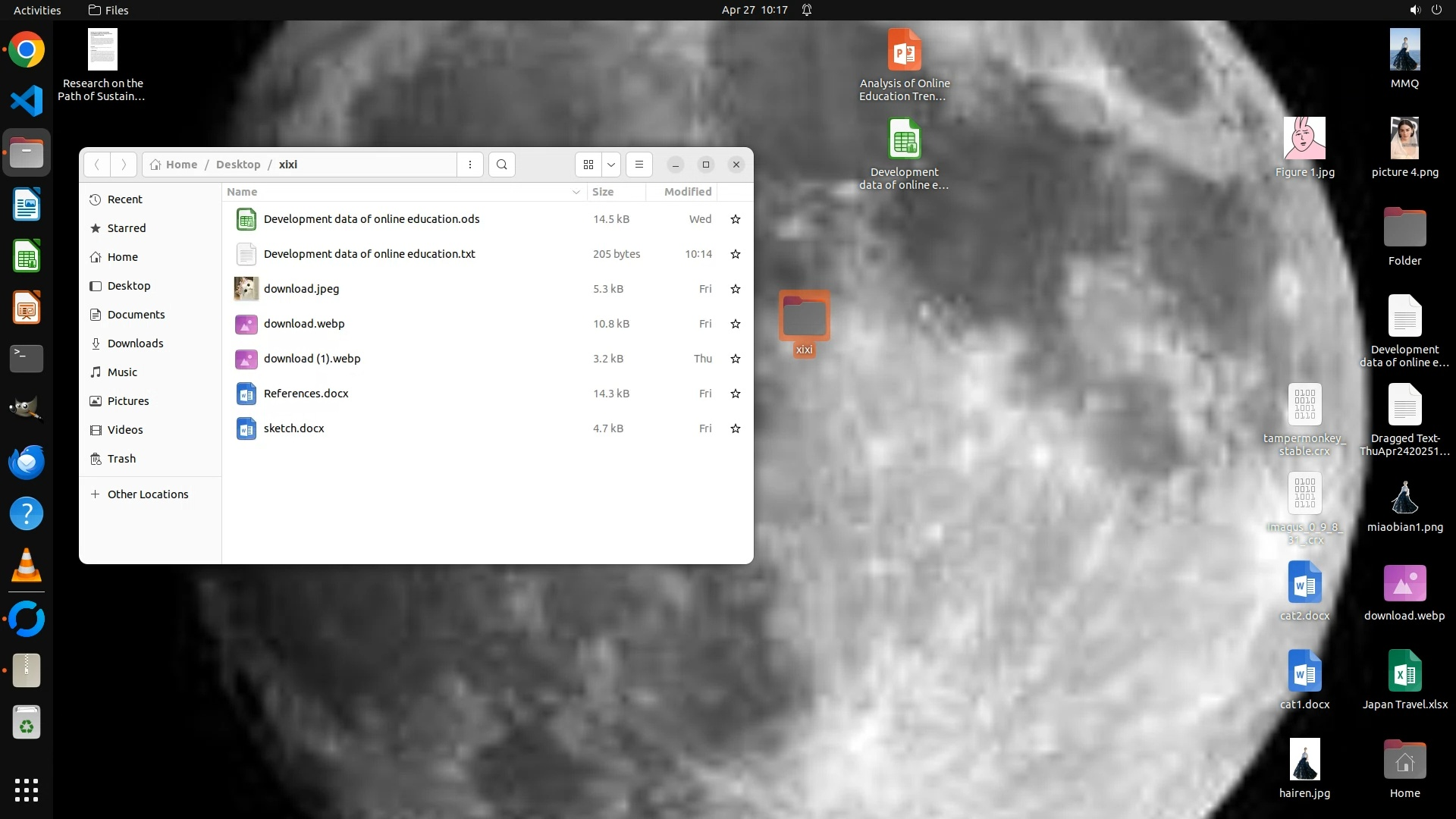Open the path options three-dot menu
The height and width of the screenshot is (819, 1456).
coord(470,165)
